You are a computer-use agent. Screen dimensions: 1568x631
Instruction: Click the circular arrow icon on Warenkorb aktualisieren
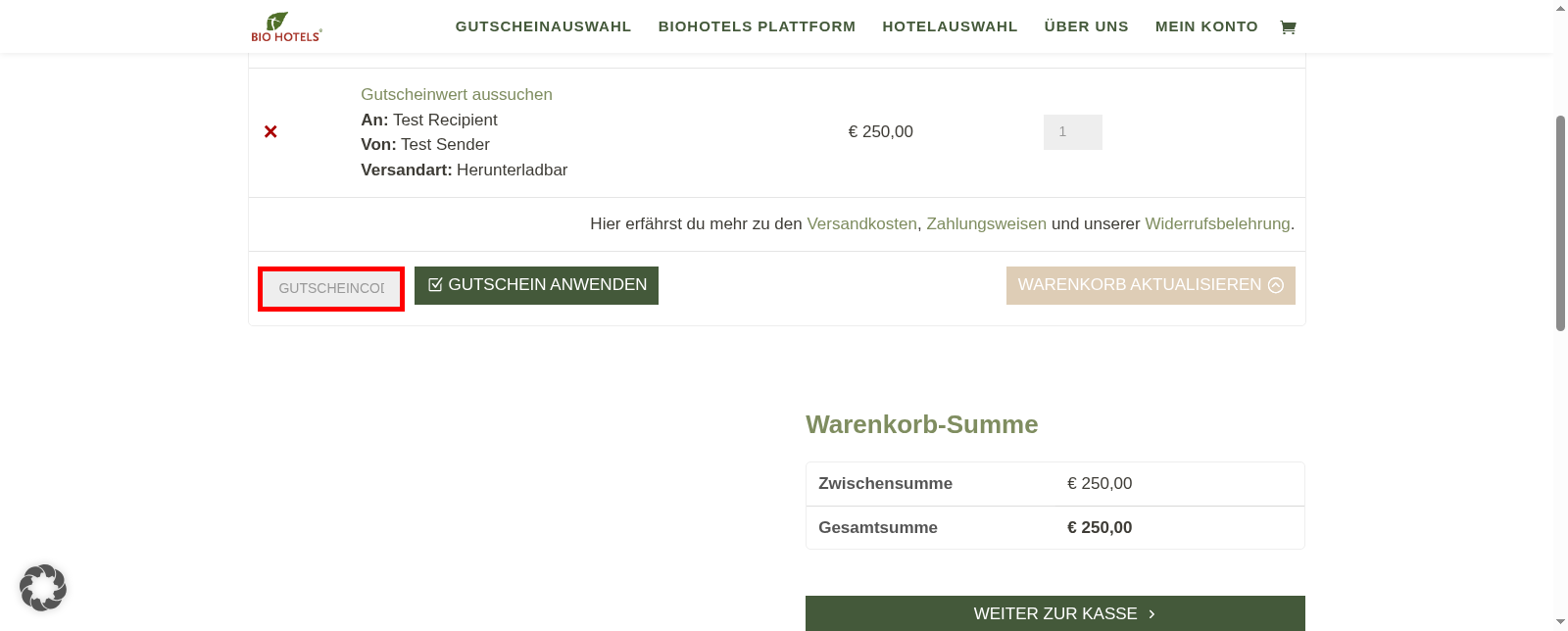click(x=1276, y=284)
